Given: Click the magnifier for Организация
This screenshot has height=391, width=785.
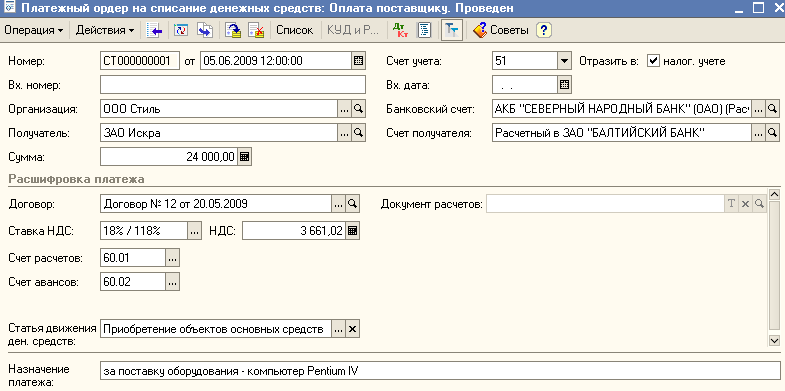Looking at the screenshot, I should [x=358, y=109].
